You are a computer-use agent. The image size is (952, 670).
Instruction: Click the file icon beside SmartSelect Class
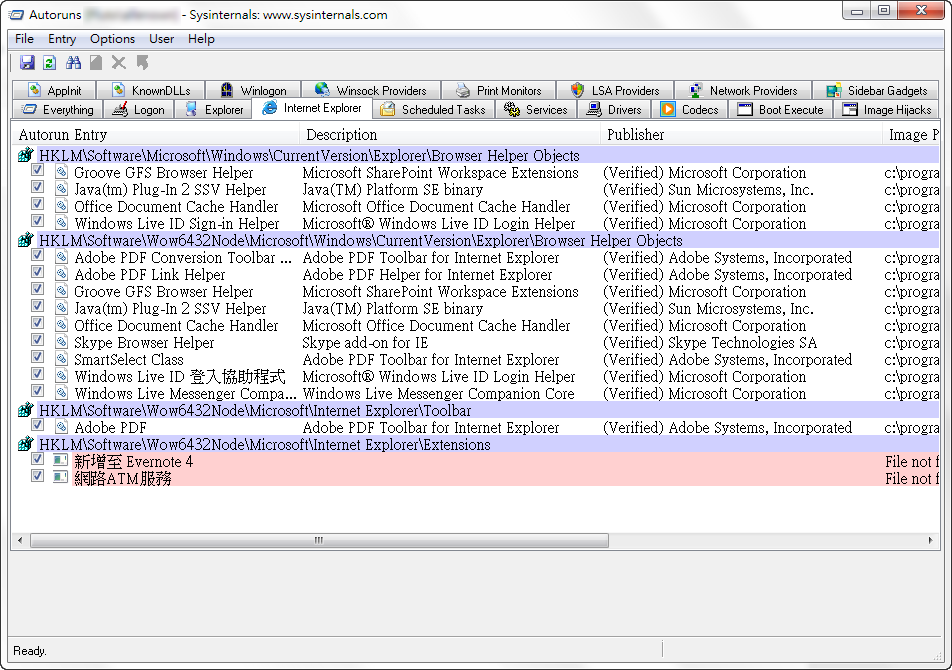(x=61, y=359)
